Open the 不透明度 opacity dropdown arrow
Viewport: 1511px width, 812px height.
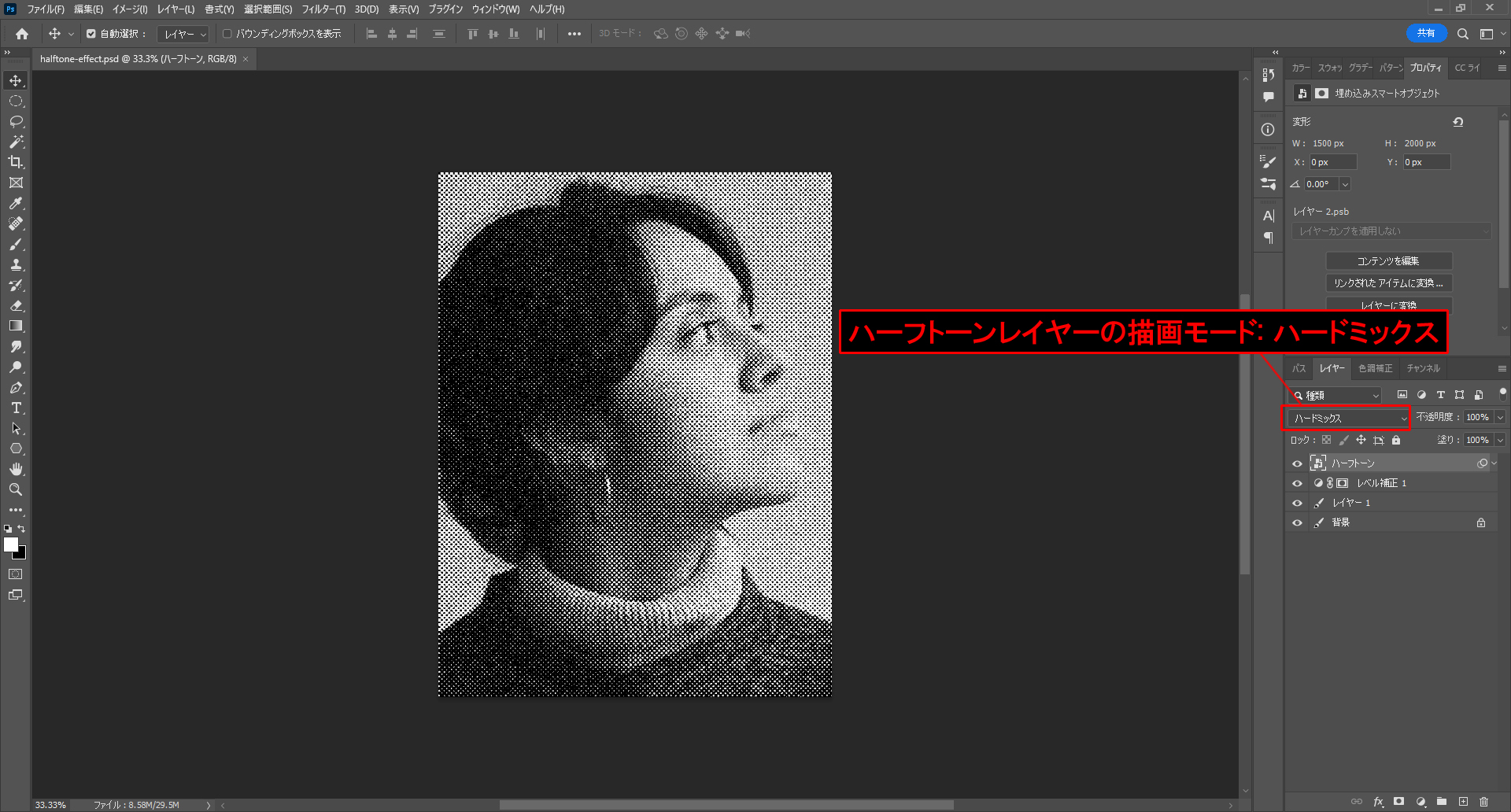tap(1500, 417)
